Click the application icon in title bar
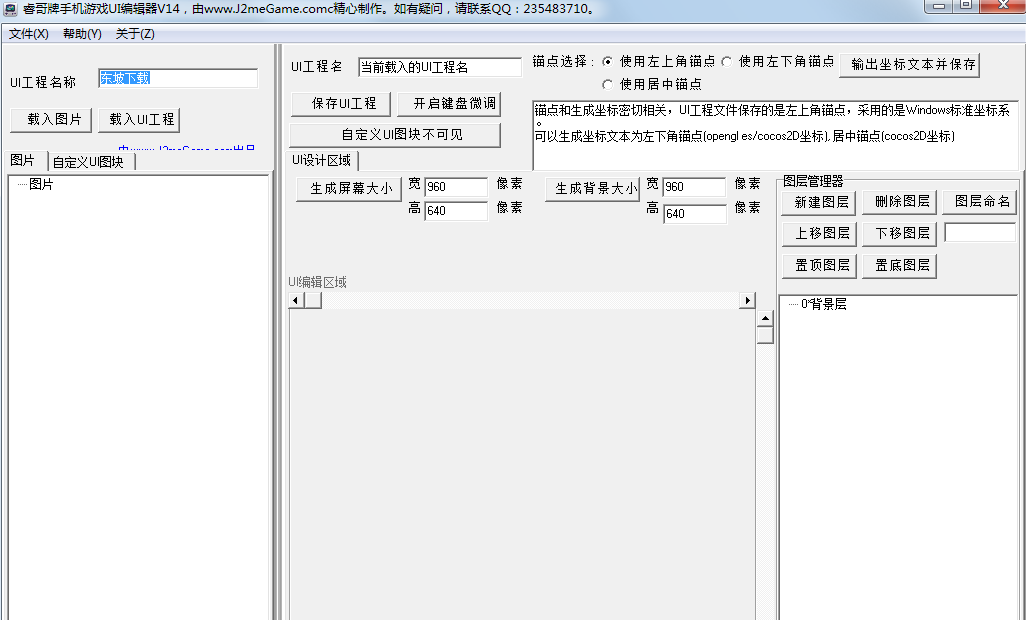The width and height of the screenshot is (1026, 620). click(x=10, y=9)
